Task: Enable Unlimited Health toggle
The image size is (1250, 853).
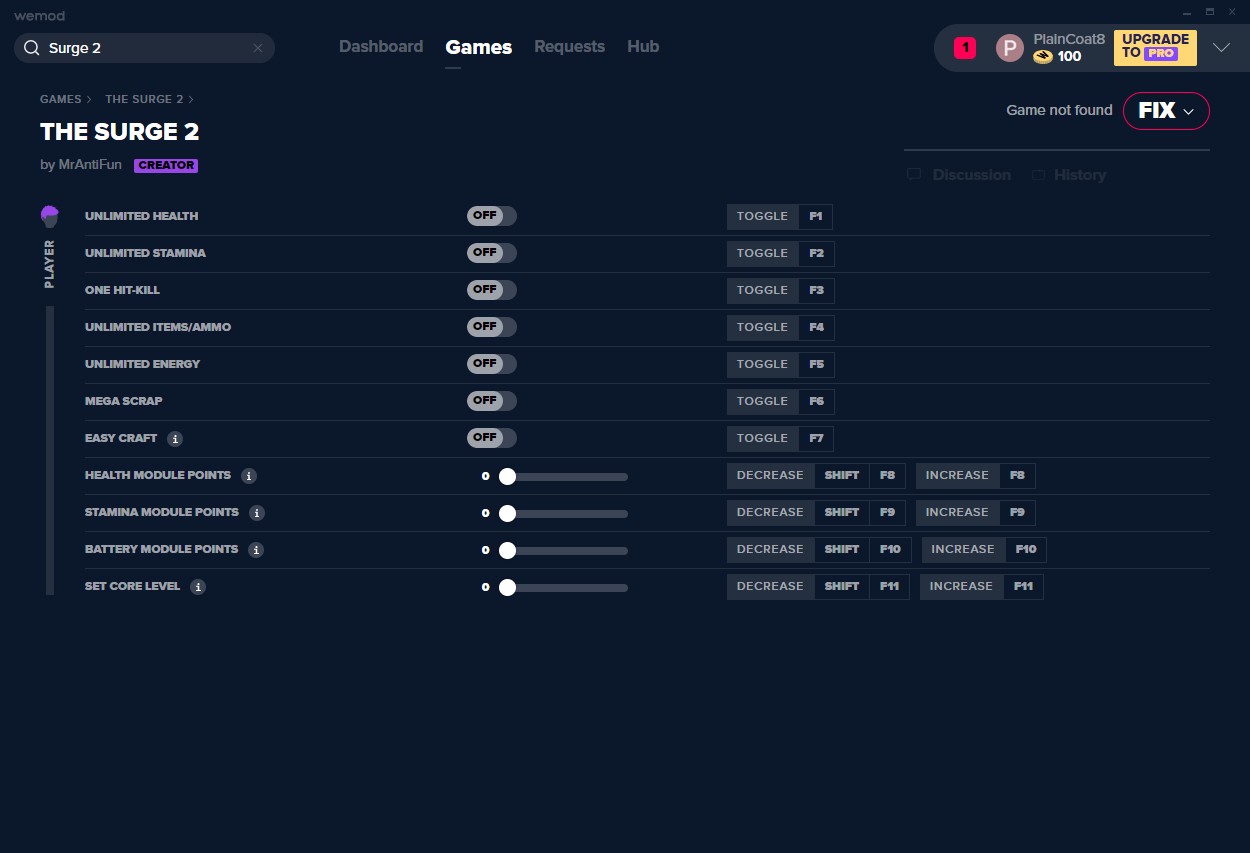Action: [x=492, y=216]
